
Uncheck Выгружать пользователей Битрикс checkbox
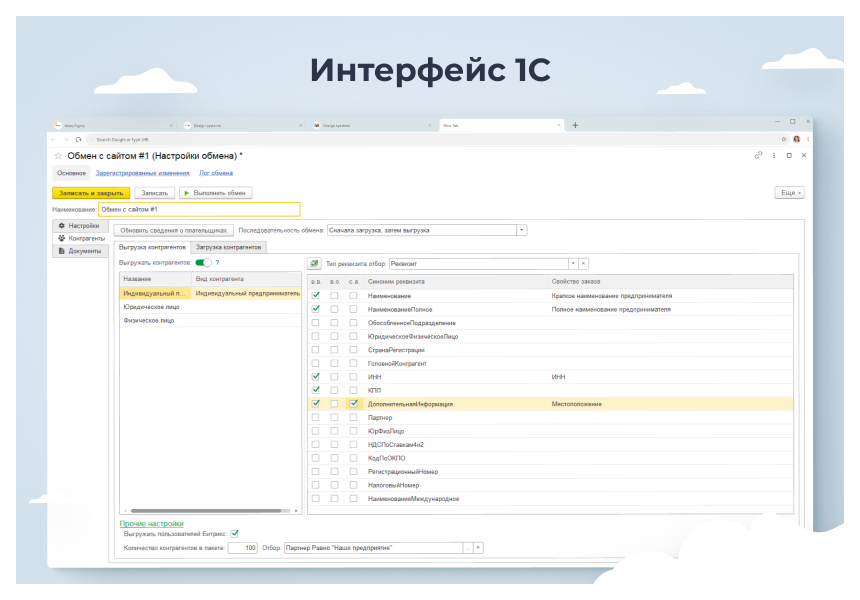235,533
